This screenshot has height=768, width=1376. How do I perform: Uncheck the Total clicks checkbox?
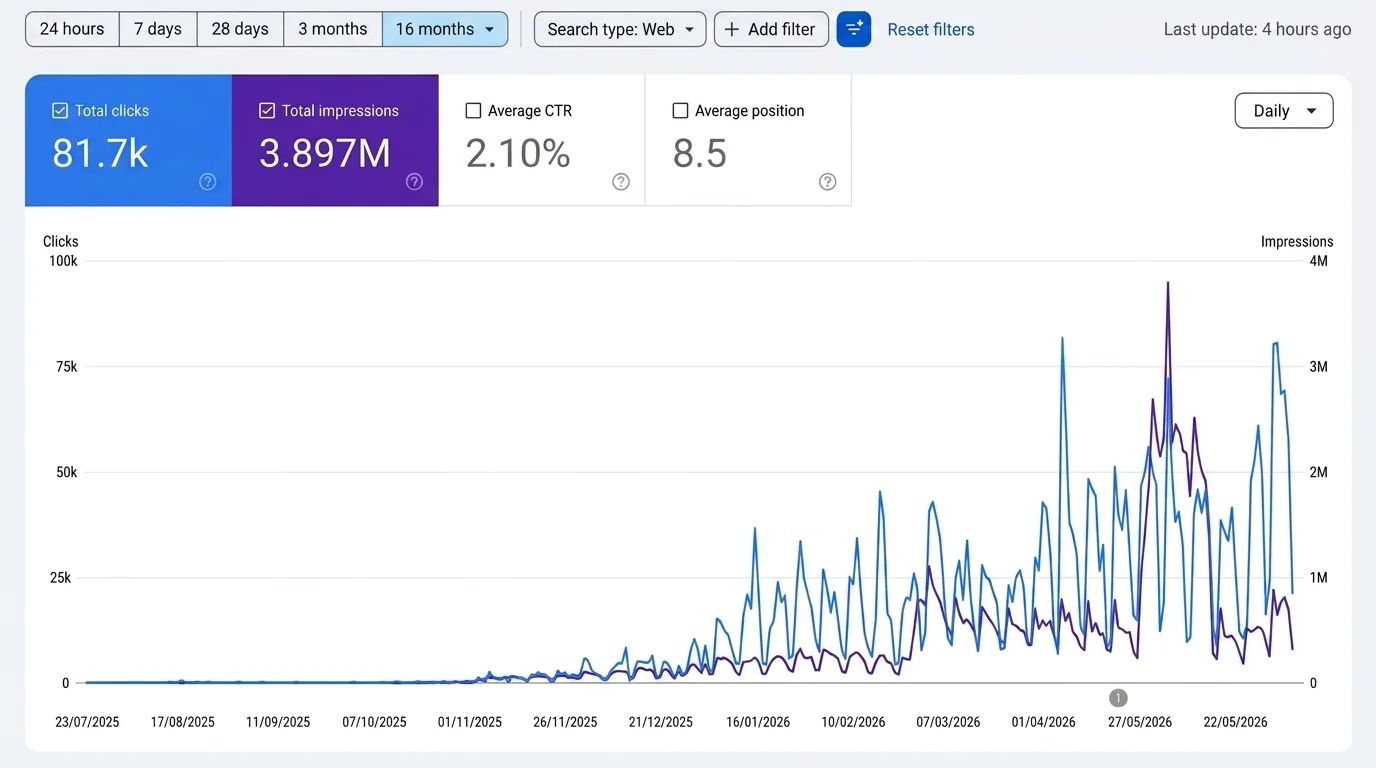[x=60, y=111]
